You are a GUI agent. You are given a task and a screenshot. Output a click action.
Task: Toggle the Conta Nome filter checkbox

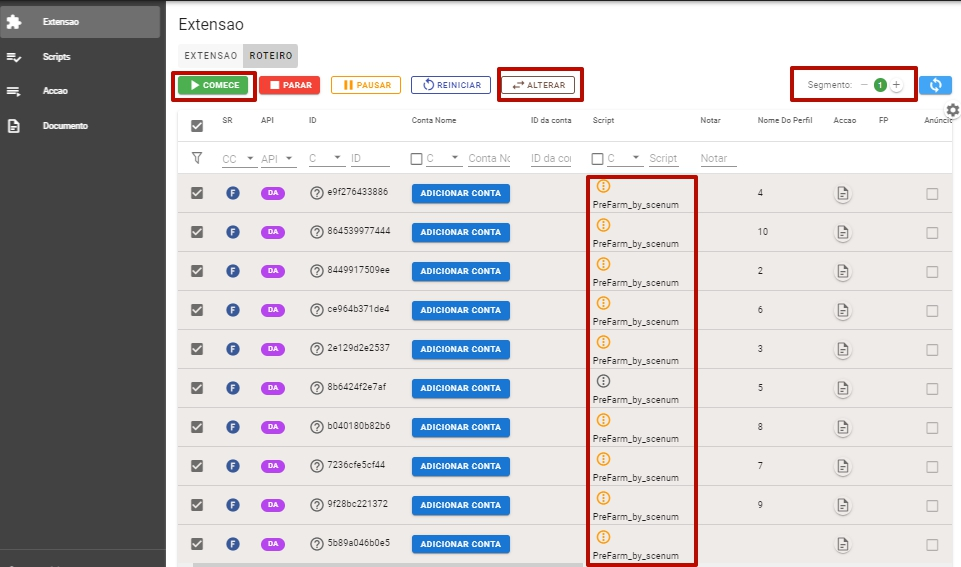click(416, 159)
